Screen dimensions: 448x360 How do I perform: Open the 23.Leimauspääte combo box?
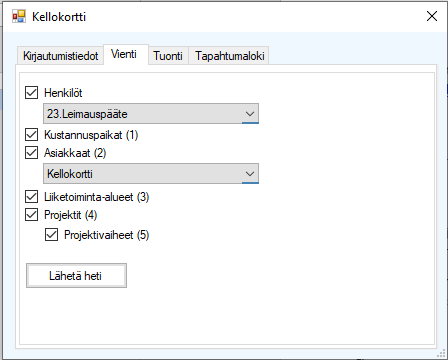pos(151,114)
